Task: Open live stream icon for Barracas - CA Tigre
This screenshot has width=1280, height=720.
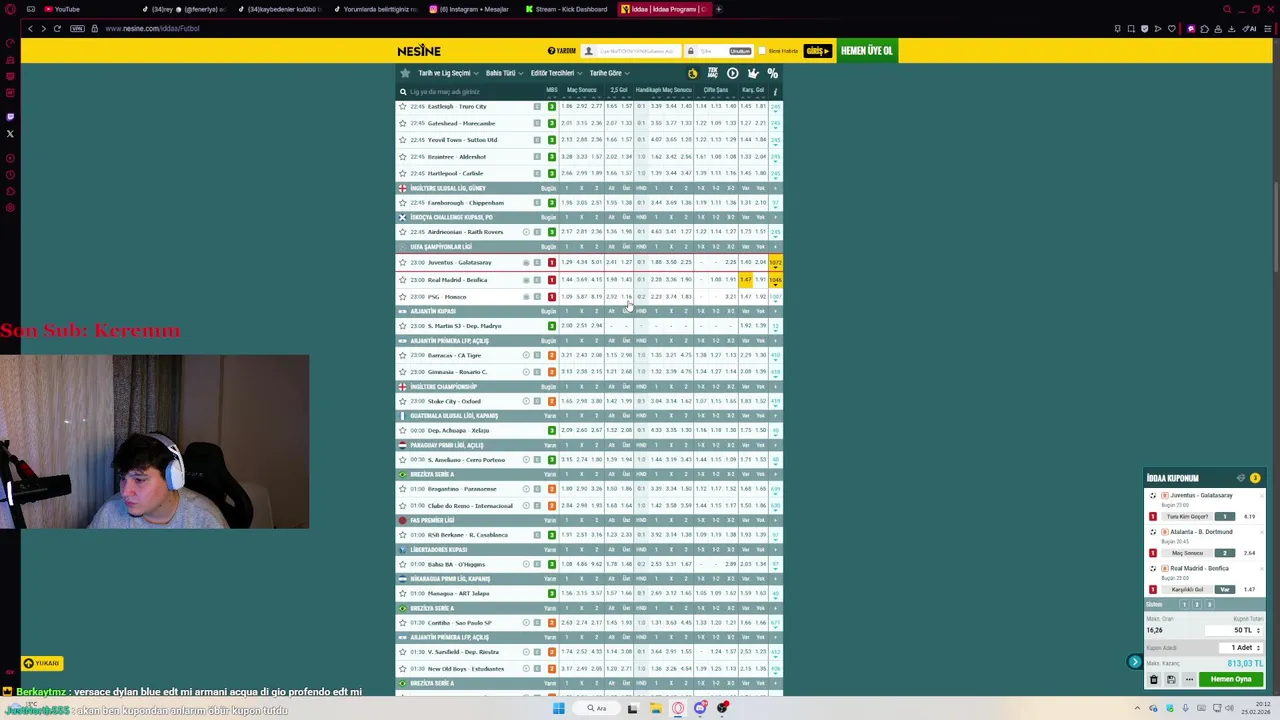Action: [526, 355]
